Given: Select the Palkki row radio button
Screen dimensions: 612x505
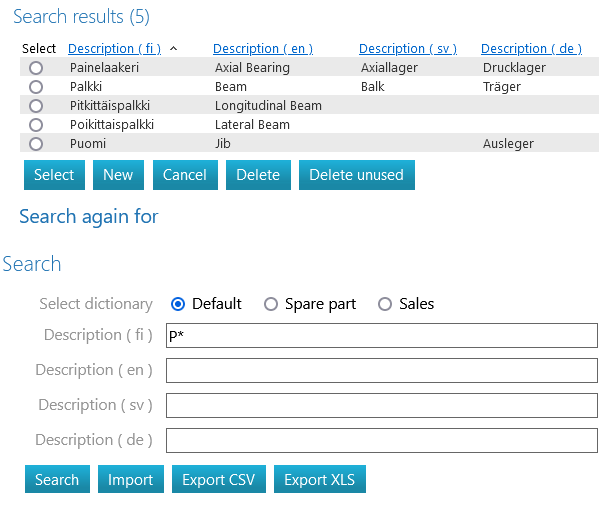Looking at the screenshot, I should [37, 87].
